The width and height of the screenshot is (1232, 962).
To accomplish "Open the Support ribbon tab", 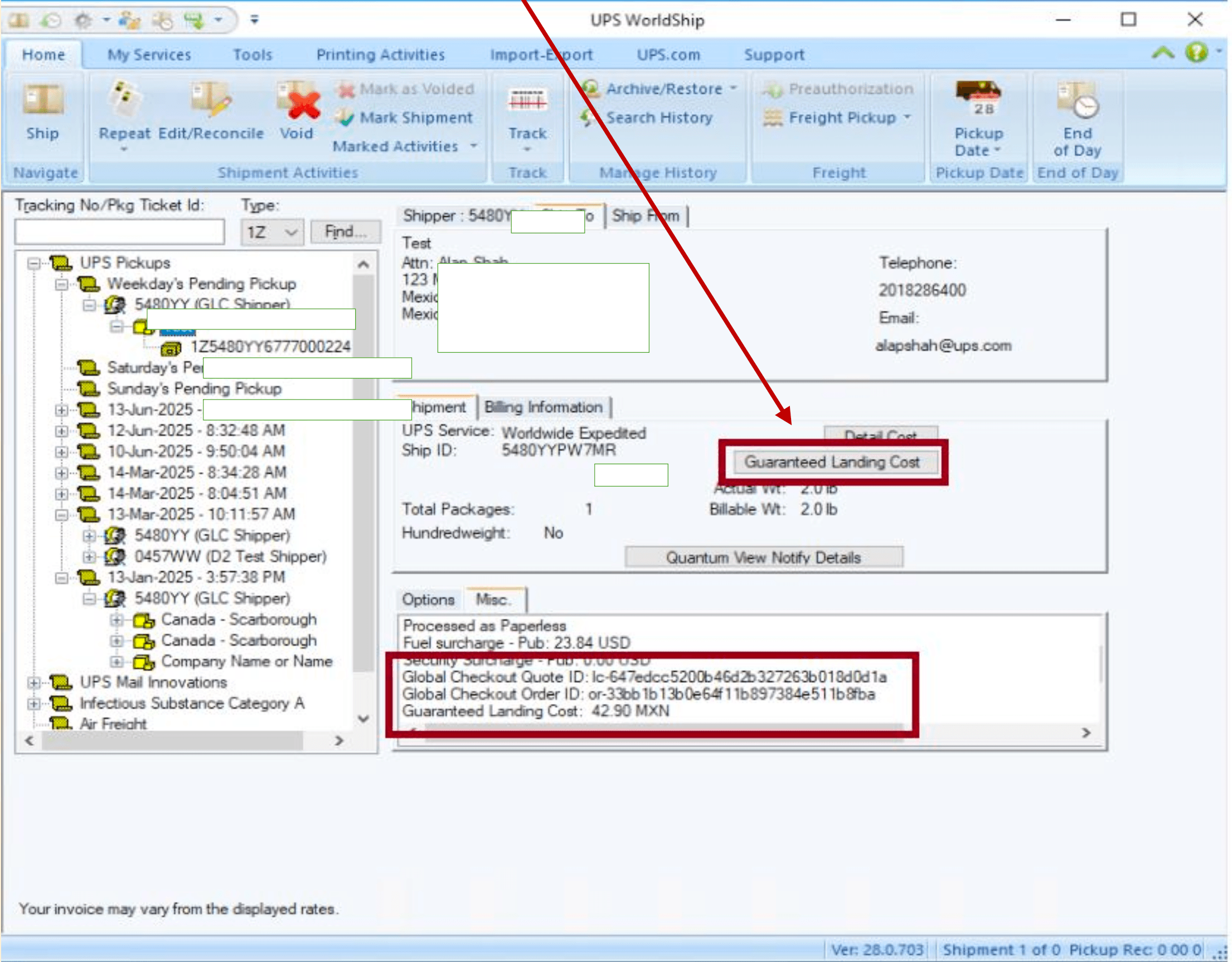I will (774, 55).
